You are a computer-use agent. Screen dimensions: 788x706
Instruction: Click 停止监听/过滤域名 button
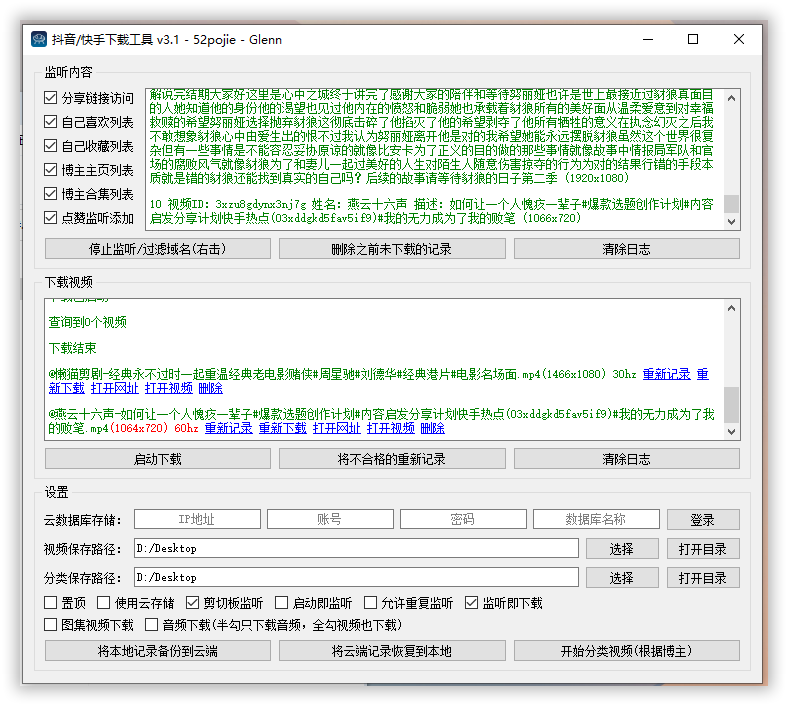158,249
